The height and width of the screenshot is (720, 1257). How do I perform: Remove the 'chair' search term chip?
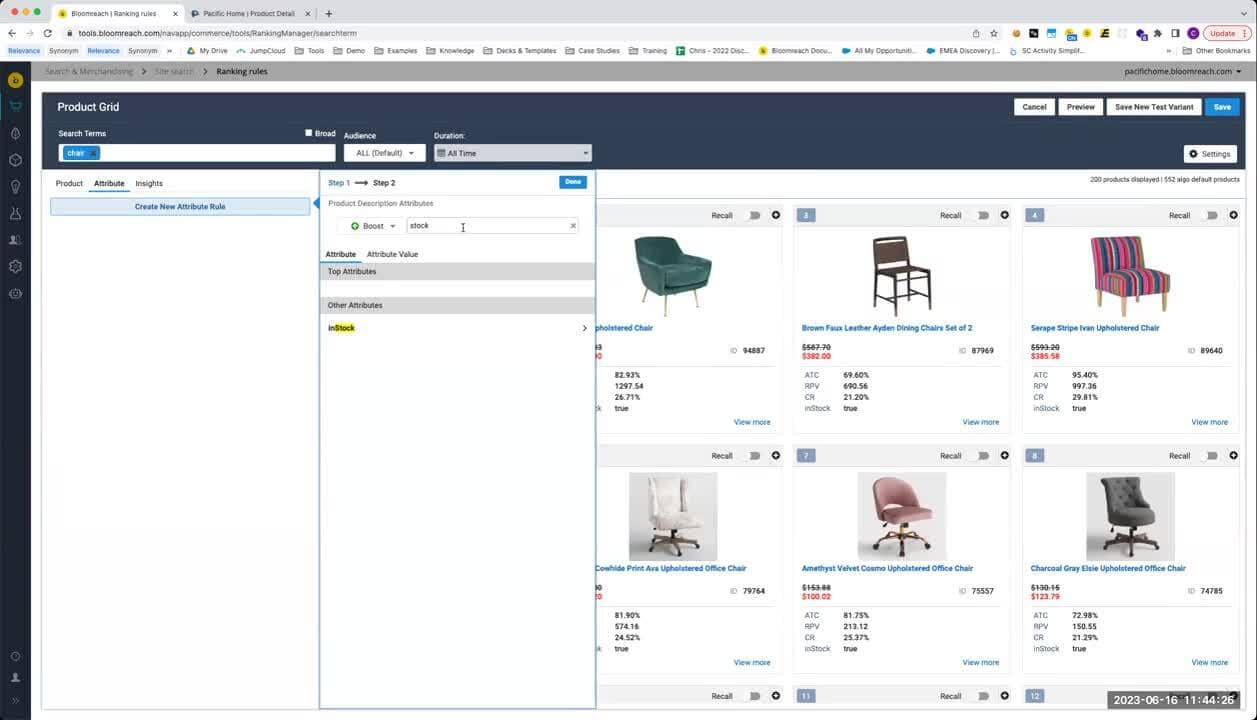(92, 153)
